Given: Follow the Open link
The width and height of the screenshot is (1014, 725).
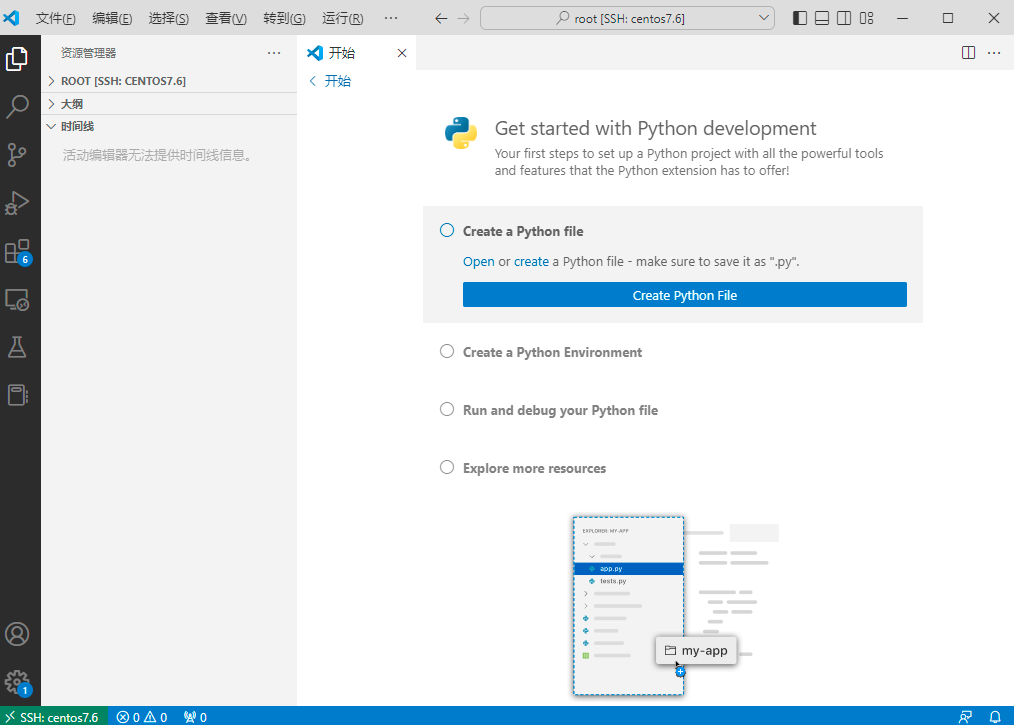Looking at the screenshot, I should coord(479,261).
